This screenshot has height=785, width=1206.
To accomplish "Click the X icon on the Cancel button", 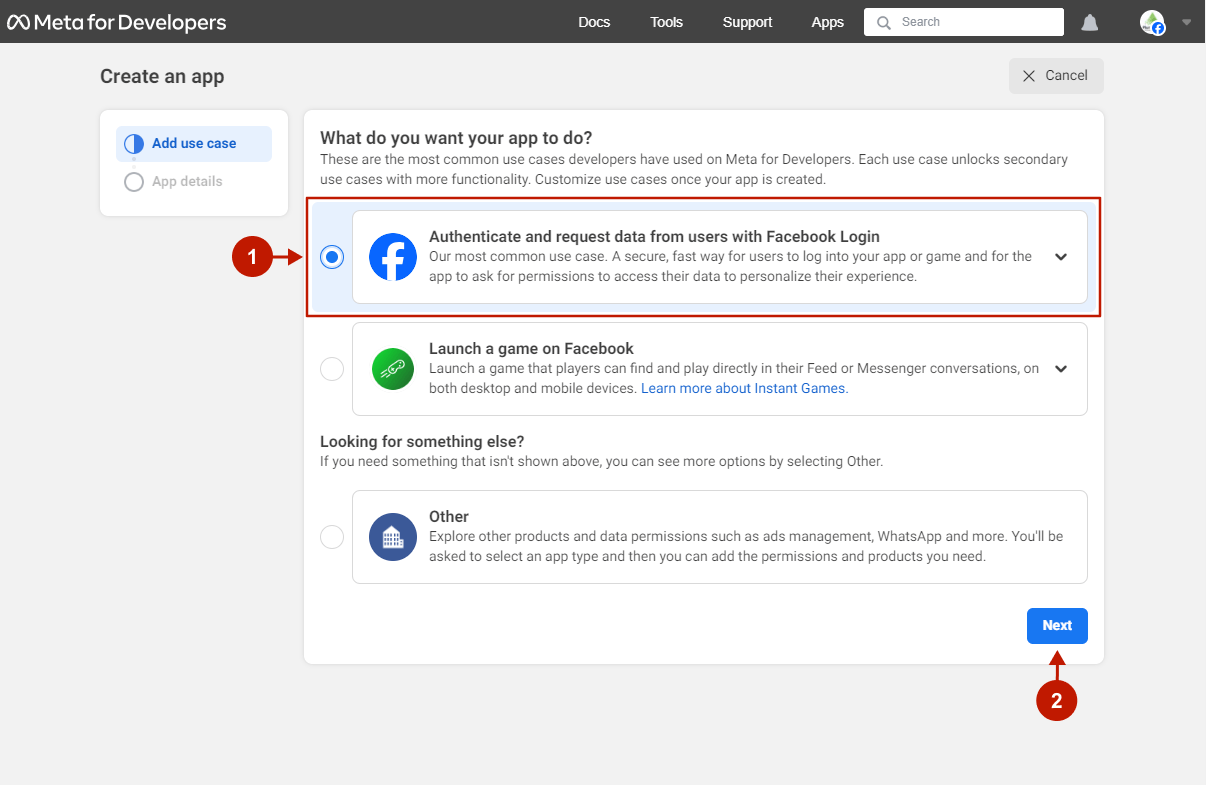I will coord(1029,76).
